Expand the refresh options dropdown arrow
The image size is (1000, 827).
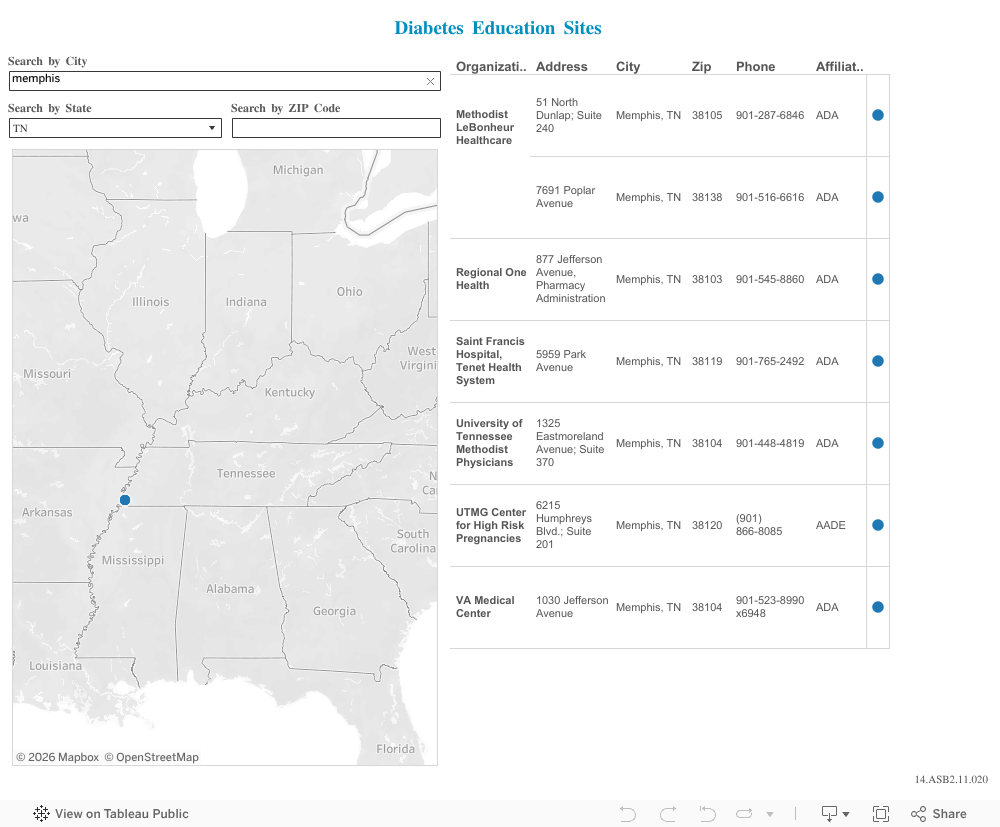pyautogui.click(x=770, y=815)
